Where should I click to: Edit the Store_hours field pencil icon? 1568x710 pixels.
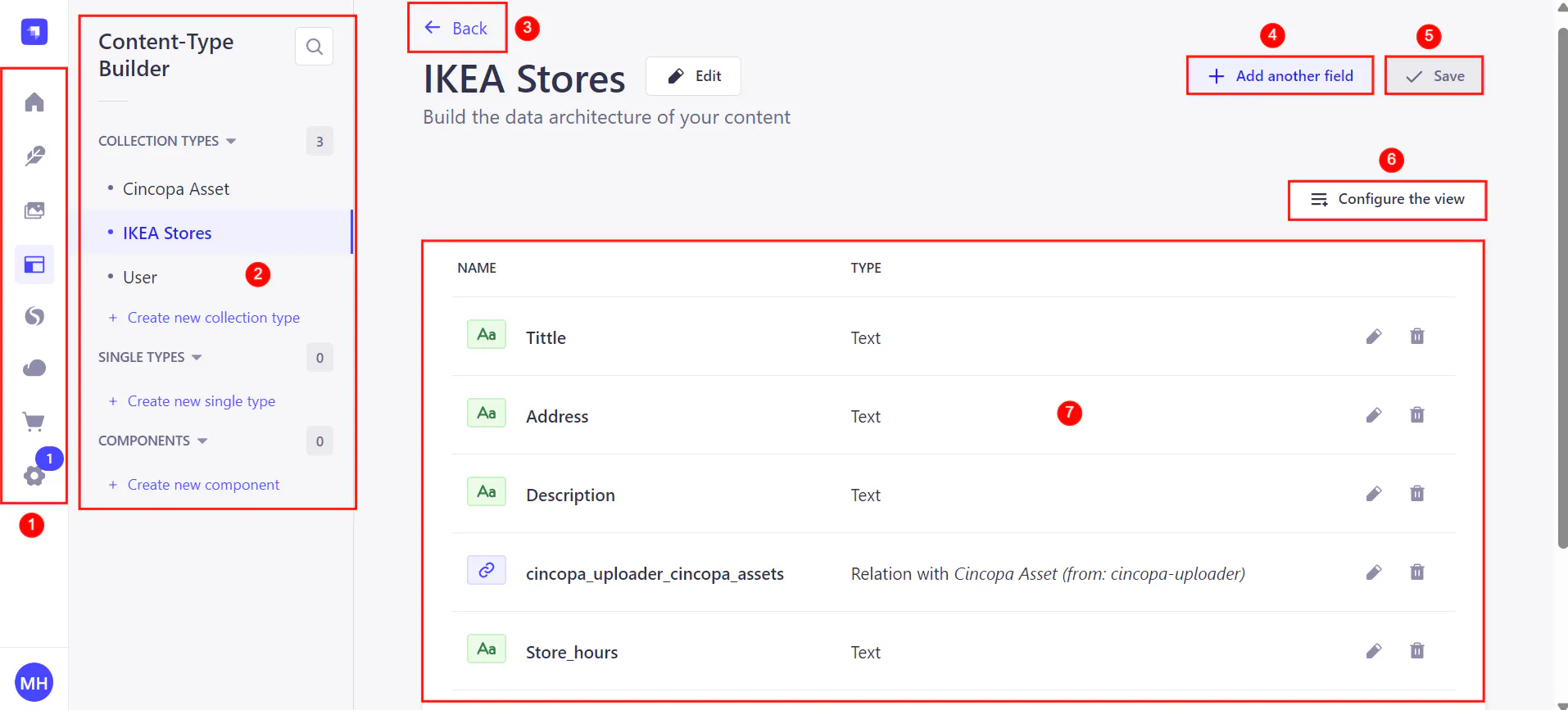1374,651
